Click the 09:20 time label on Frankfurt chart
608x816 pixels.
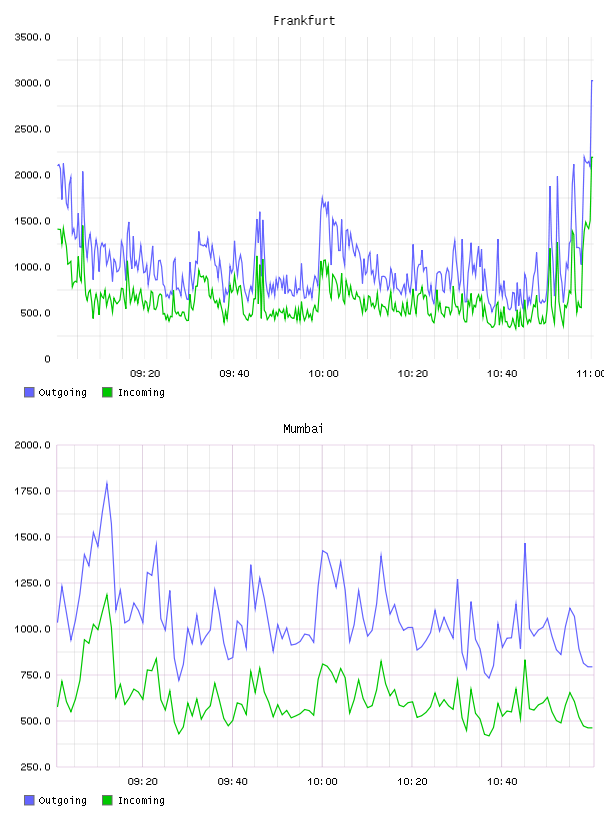tap(145, 374)
